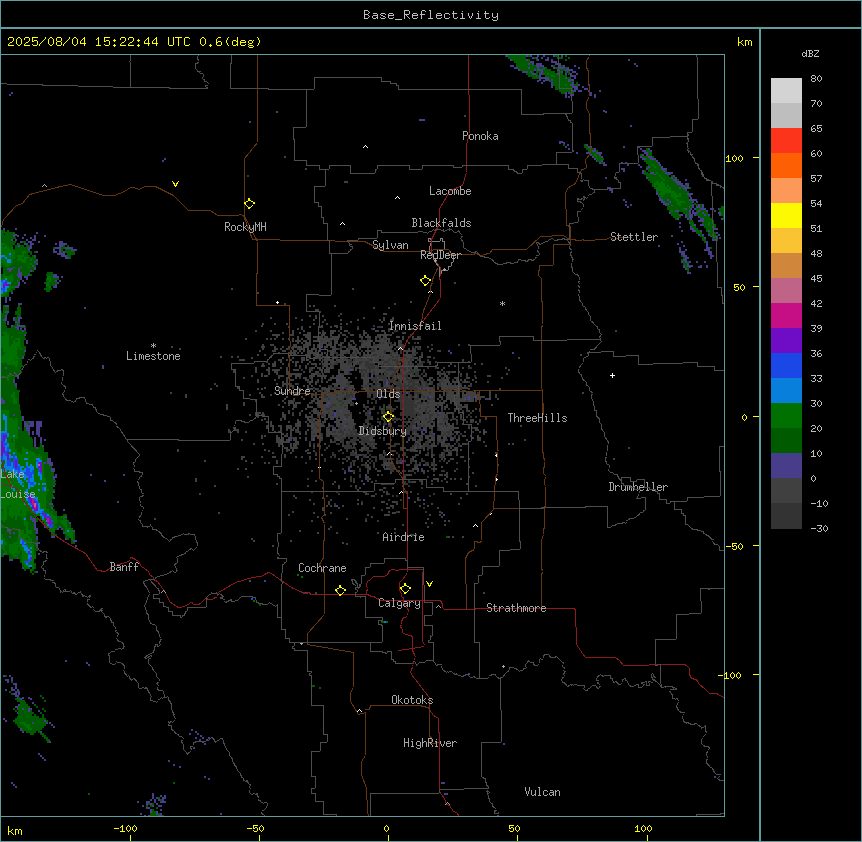This screenshot has width=862, height=842.
Task: Click the Base_Reflectivity title text
Action: pos(431,15)
